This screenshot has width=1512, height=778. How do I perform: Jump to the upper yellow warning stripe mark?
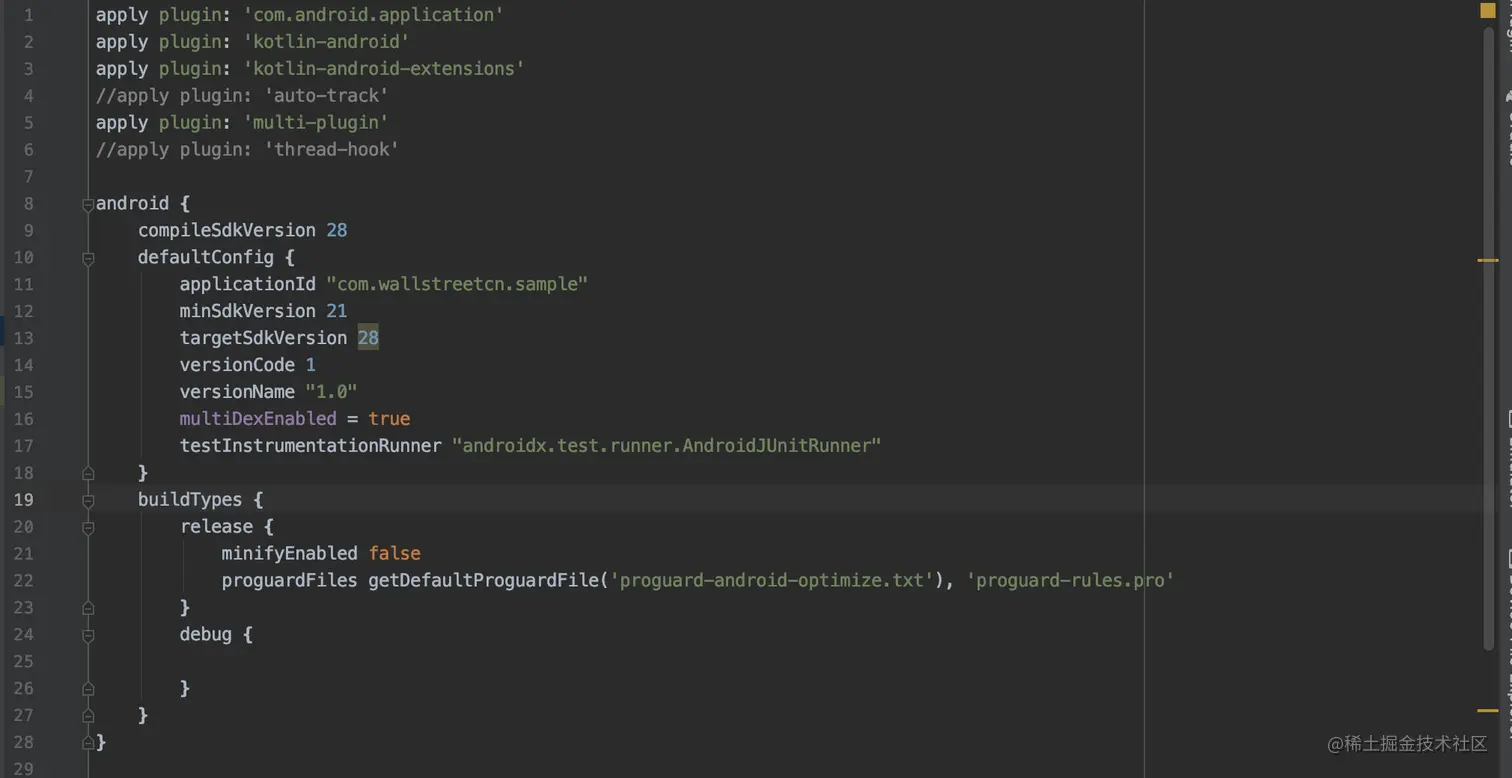[x=1488, y=260]
